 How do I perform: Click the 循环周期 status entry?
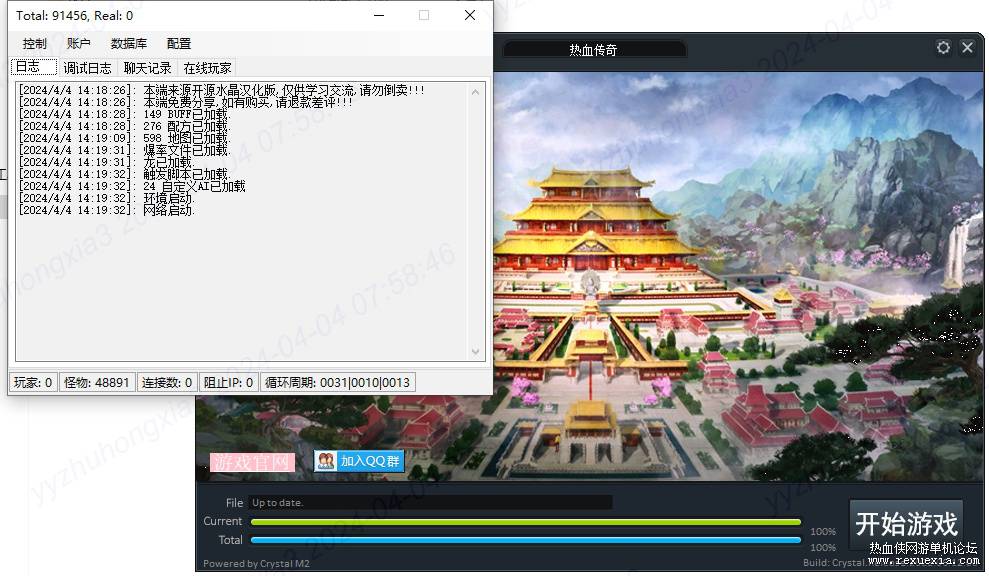338,382
